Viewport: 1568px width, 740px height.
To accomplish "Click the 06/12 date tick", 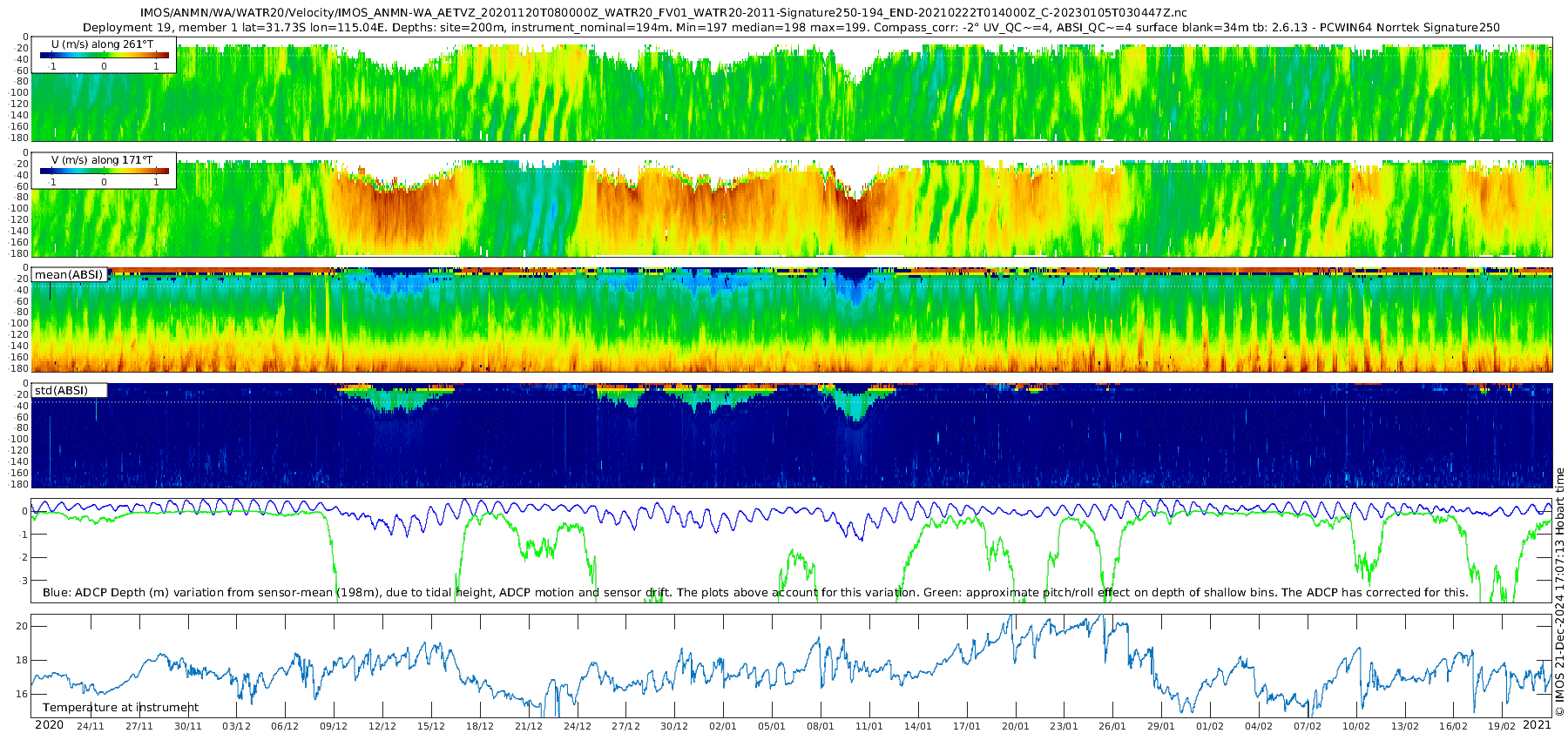I will click(285, 726).
